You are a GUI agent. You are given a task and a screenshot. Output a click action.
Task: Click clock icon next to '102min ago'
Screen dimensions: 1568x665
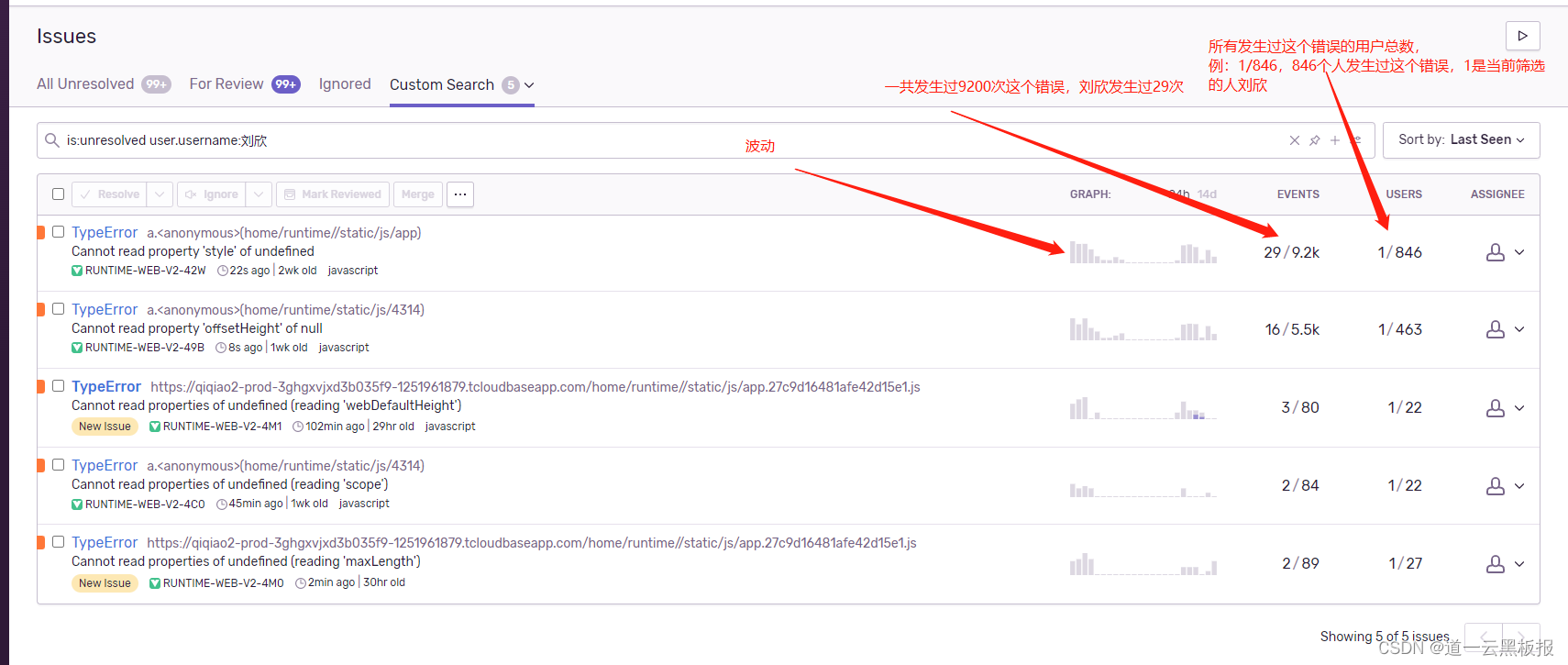(x=298, y=427)
